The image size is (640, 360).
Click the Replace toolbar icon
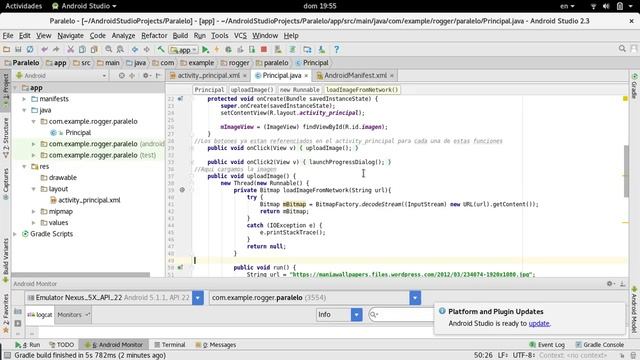120,49
